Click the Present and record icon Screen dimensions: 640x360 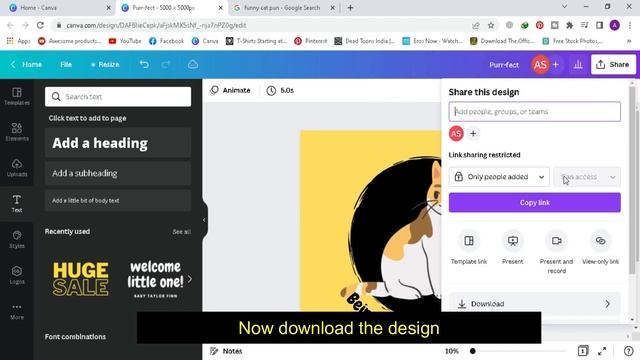click(556, 241)
